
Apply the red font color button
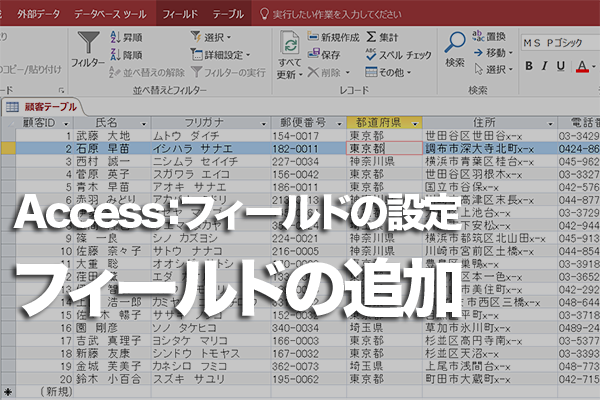tap(582, 67)
